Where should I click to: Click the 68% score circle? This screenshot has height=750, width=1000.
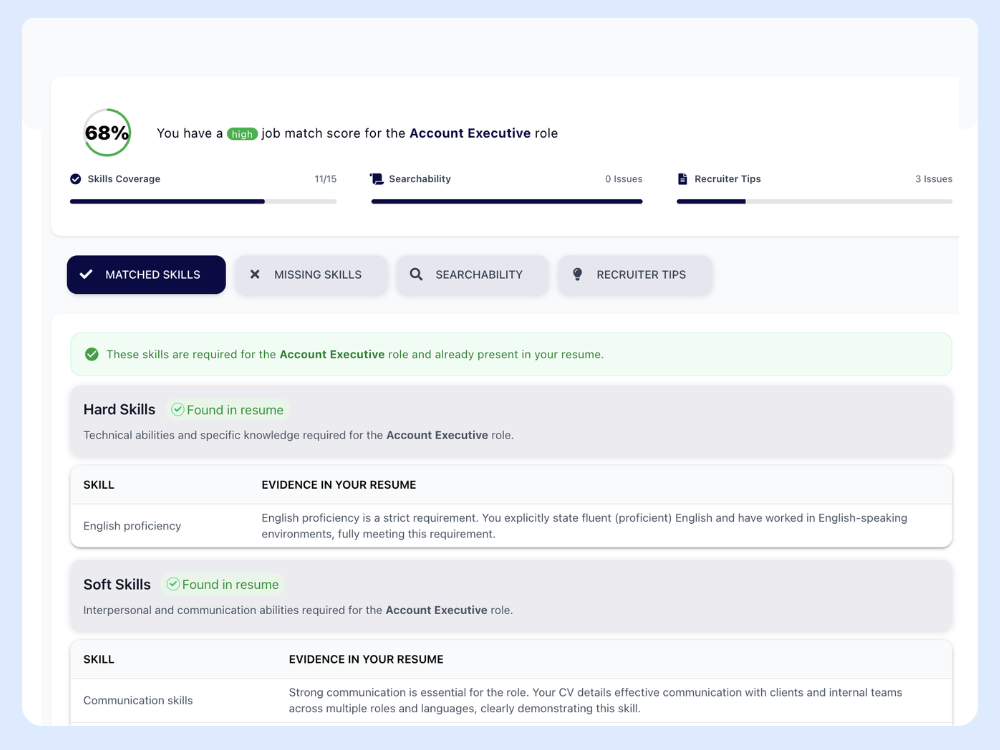point(107,133)
